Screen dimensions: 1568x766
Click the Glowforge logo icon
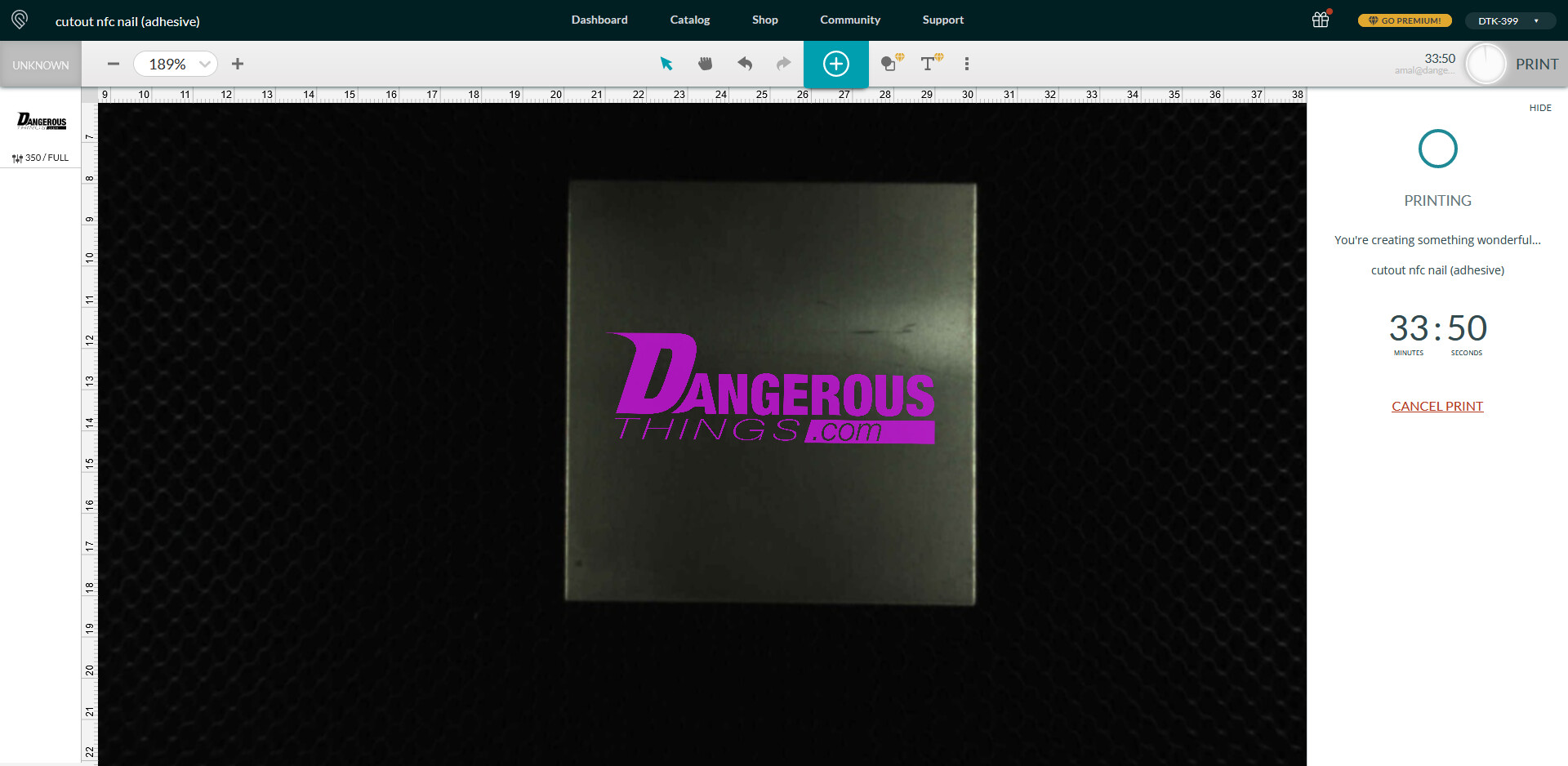20,20
